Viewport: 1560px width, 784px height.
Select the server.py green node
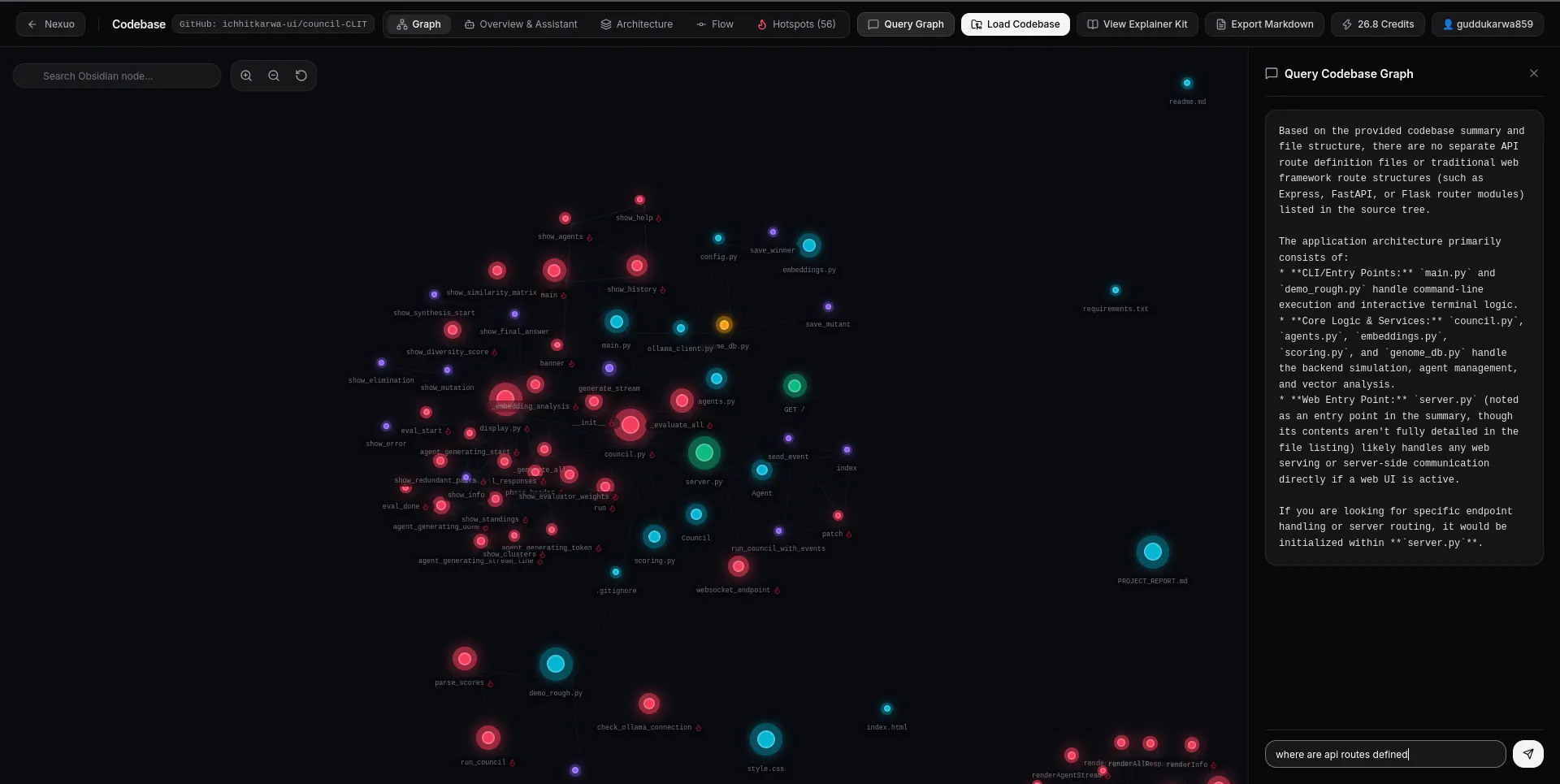(704, 453)
